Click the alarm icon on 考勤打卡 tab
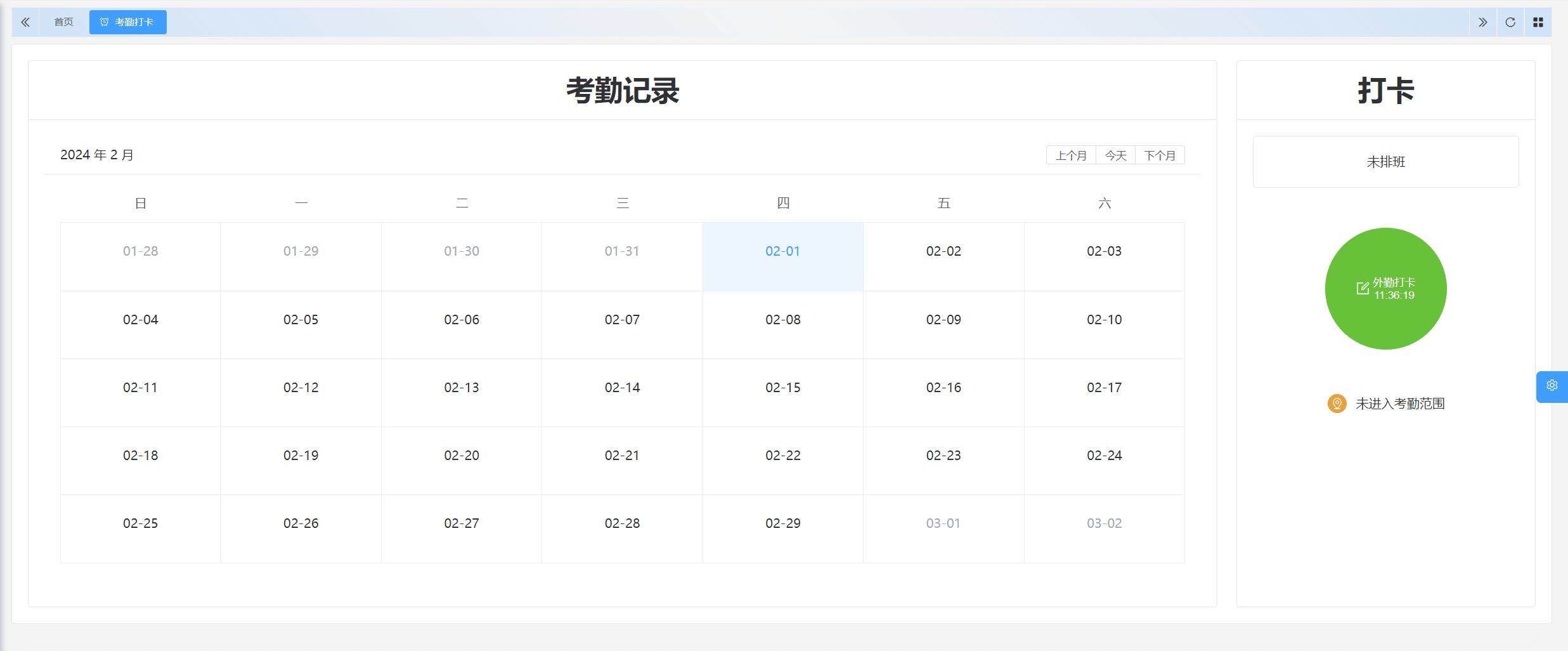Viewport: 1568px width, 651px height. [105, 22]
